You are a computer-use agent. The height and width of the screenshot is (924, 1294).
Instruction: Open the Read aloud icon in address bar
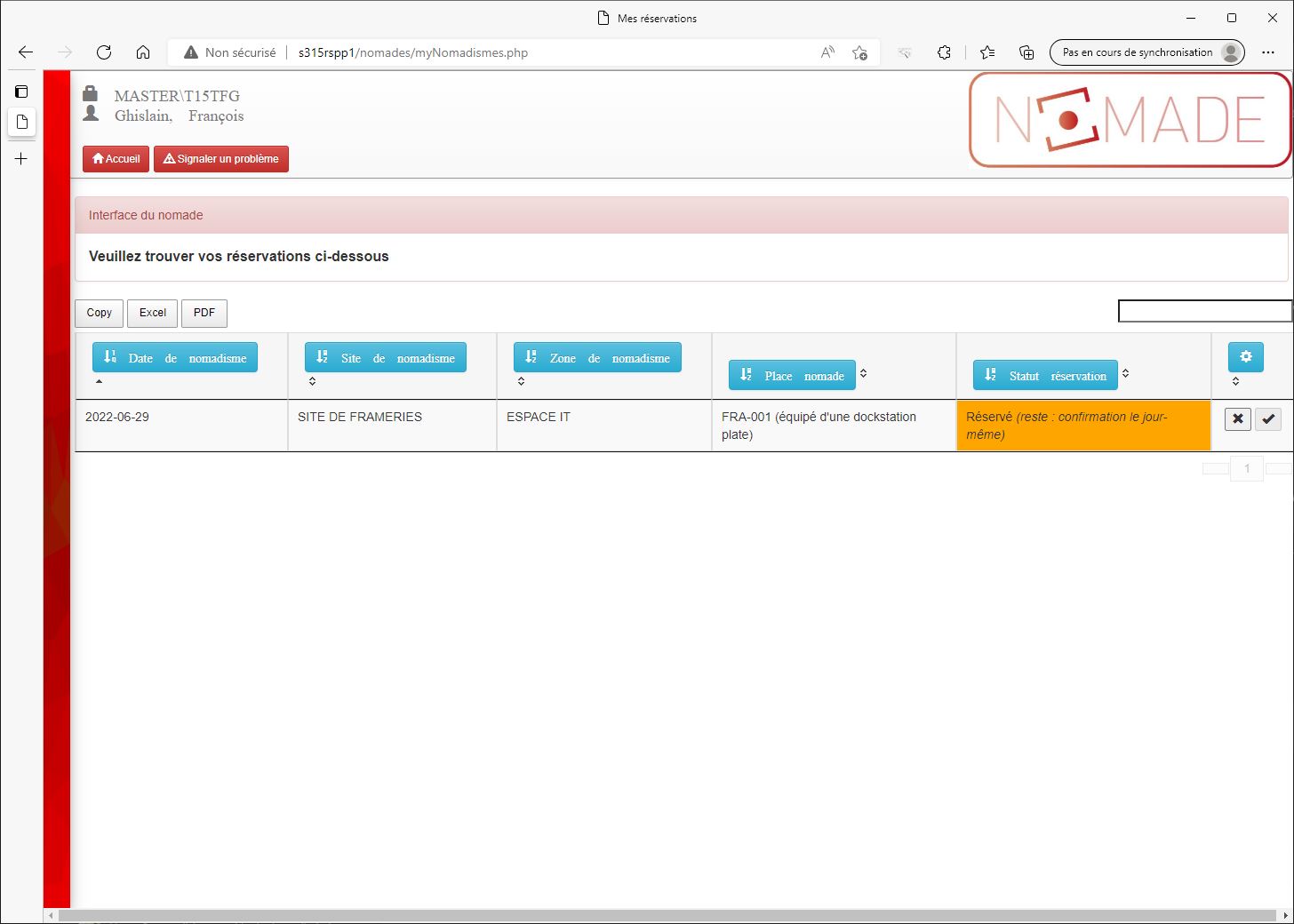tap(827, 52)
